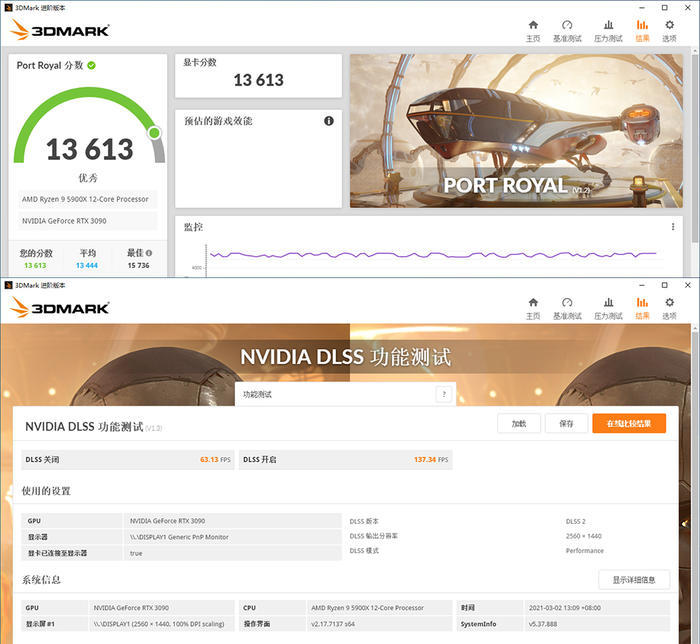Open three-dot menu on monitoring panel

pyautogui.click(x=673, y=227)
